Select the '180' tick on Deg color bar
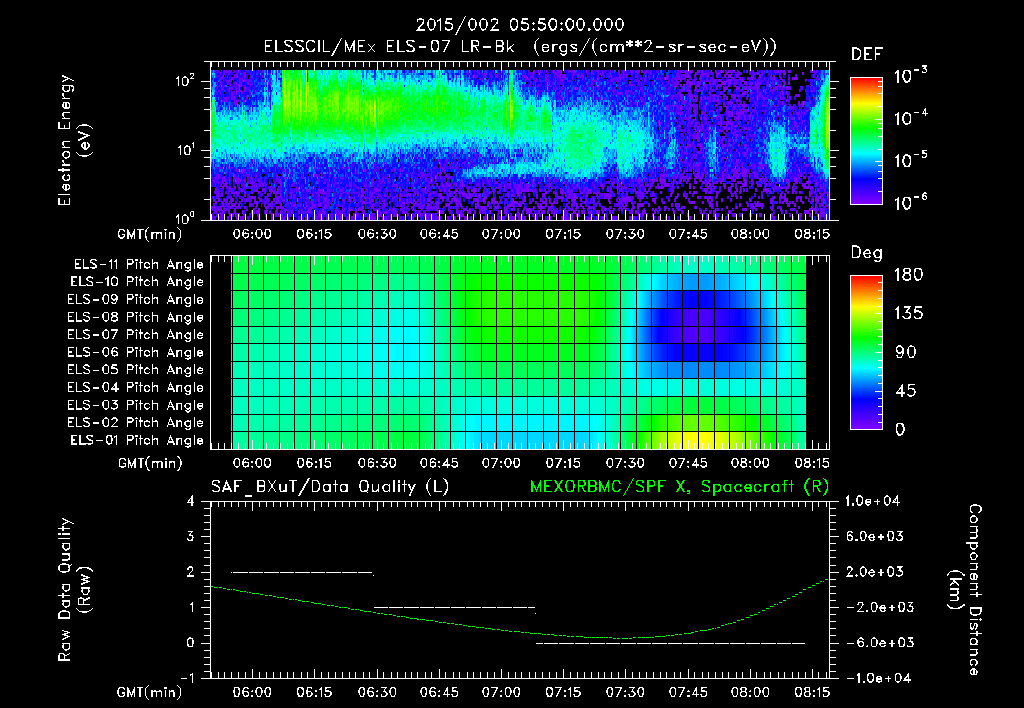1024x708 pixels. [908, 274]
